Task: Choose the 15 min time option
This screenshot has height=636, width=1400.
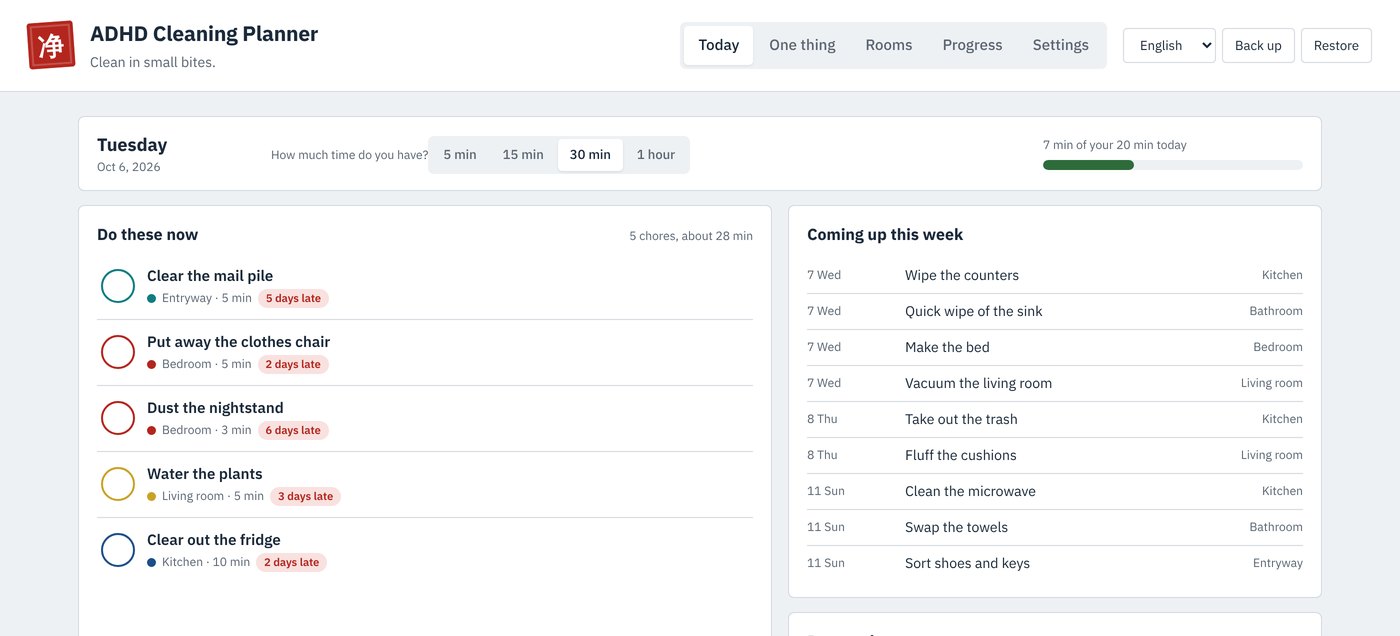Action: 523,155
